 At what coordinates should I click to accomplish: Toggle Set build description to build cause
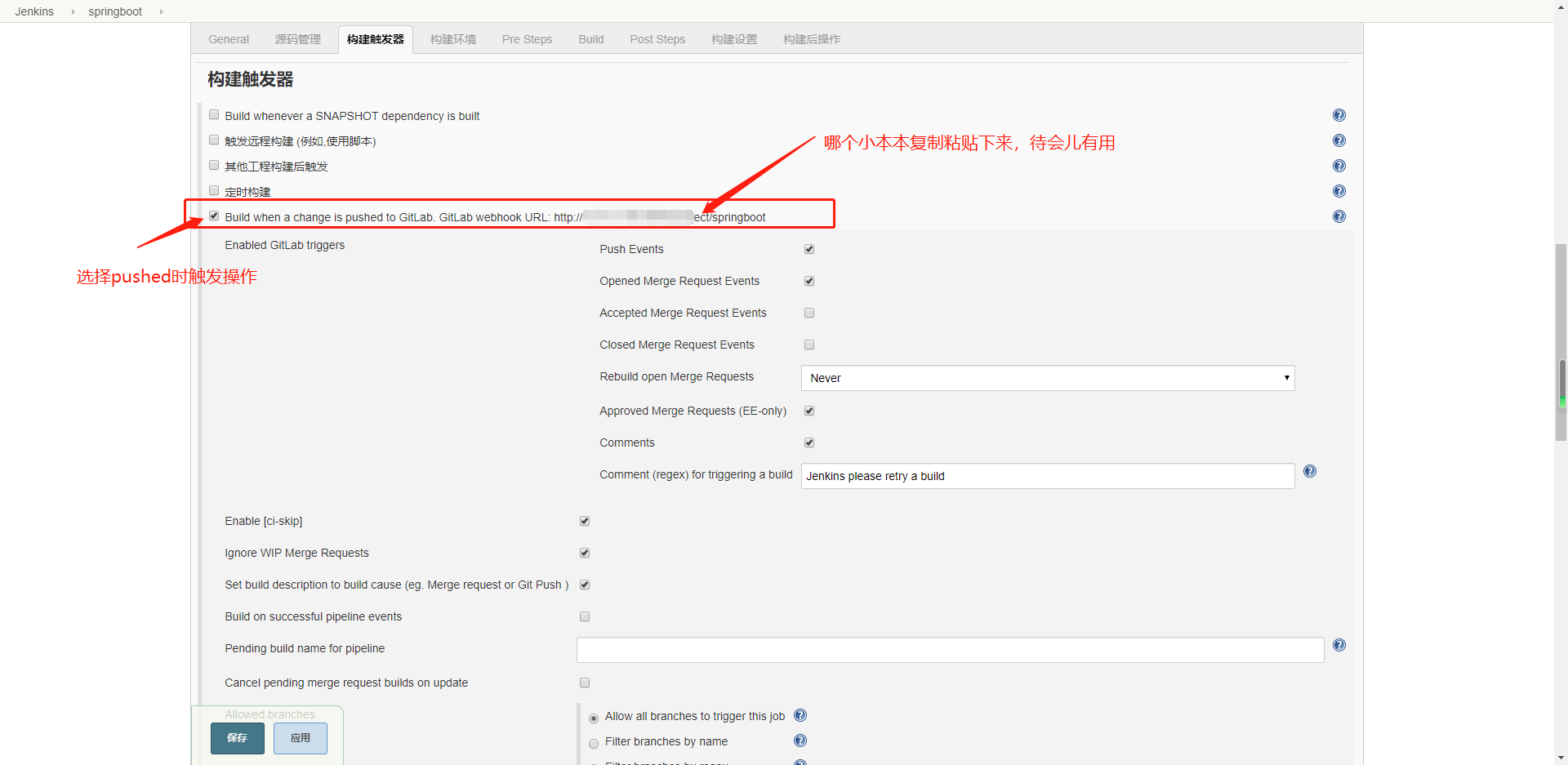point(585,585)
